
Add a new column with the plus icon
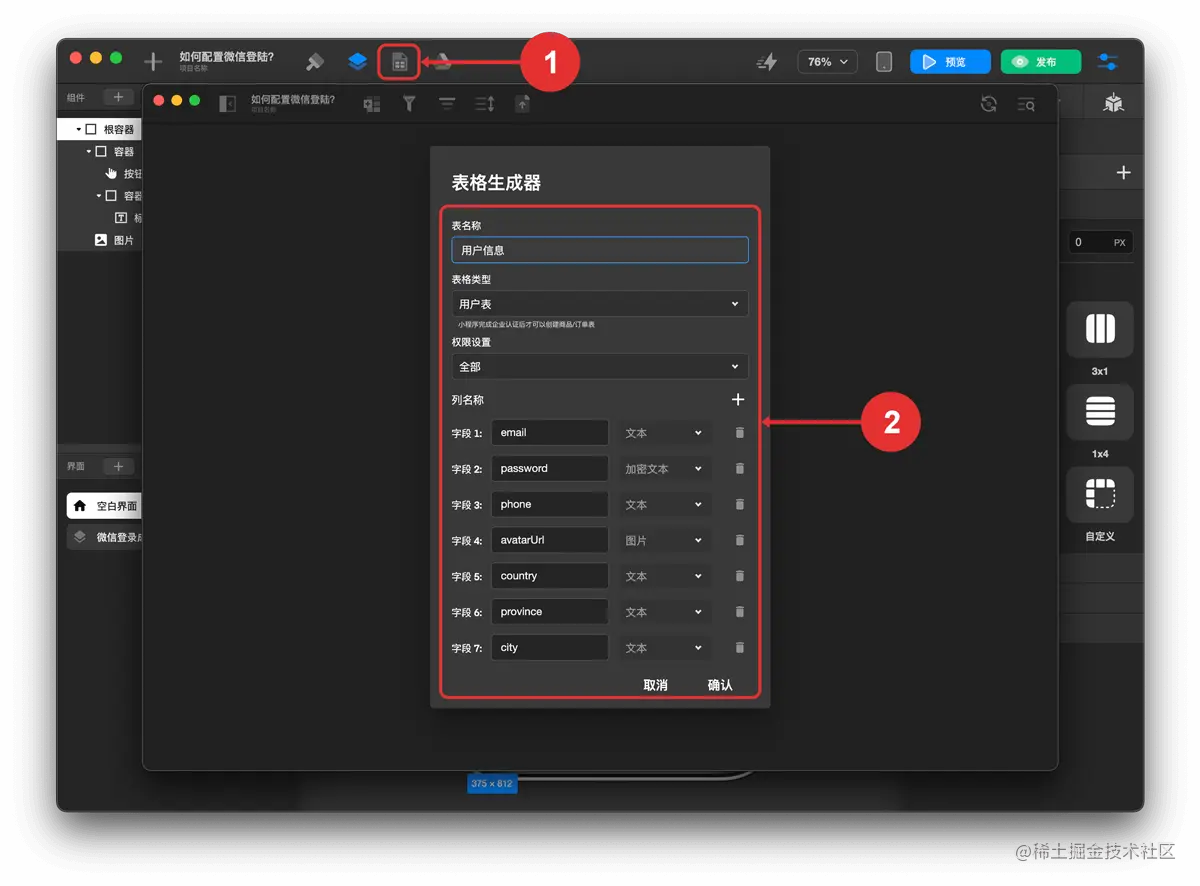[738, 399]
